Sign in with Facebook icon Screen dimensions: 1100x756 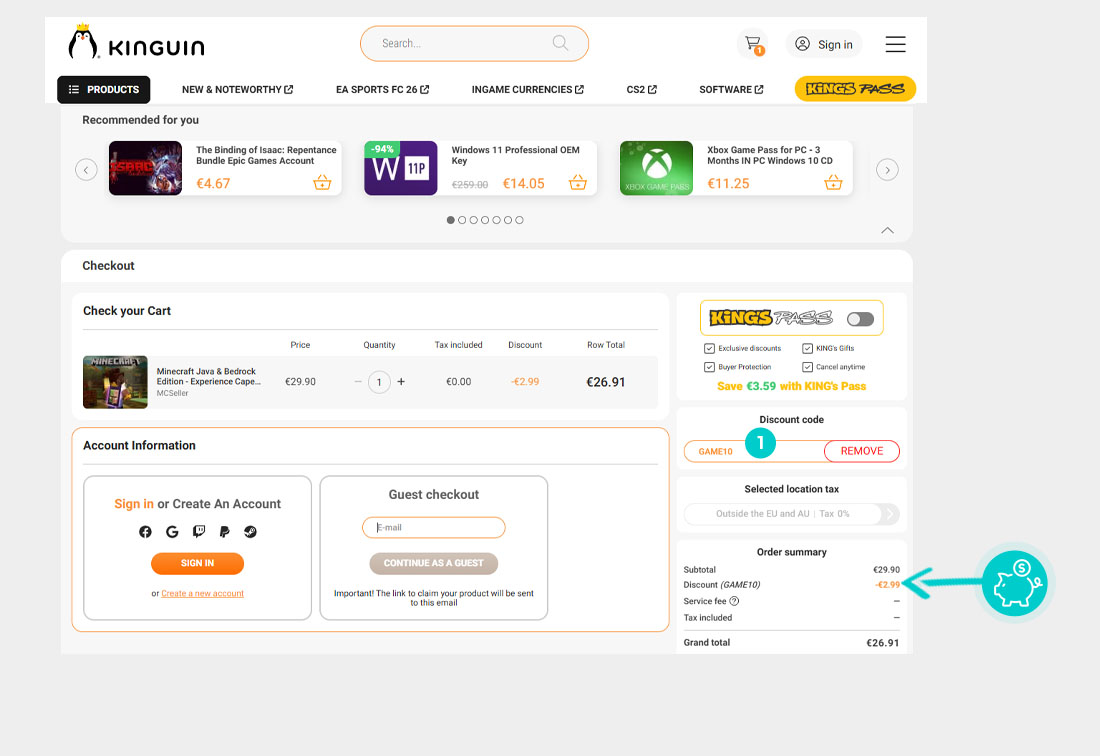[146, 532]
